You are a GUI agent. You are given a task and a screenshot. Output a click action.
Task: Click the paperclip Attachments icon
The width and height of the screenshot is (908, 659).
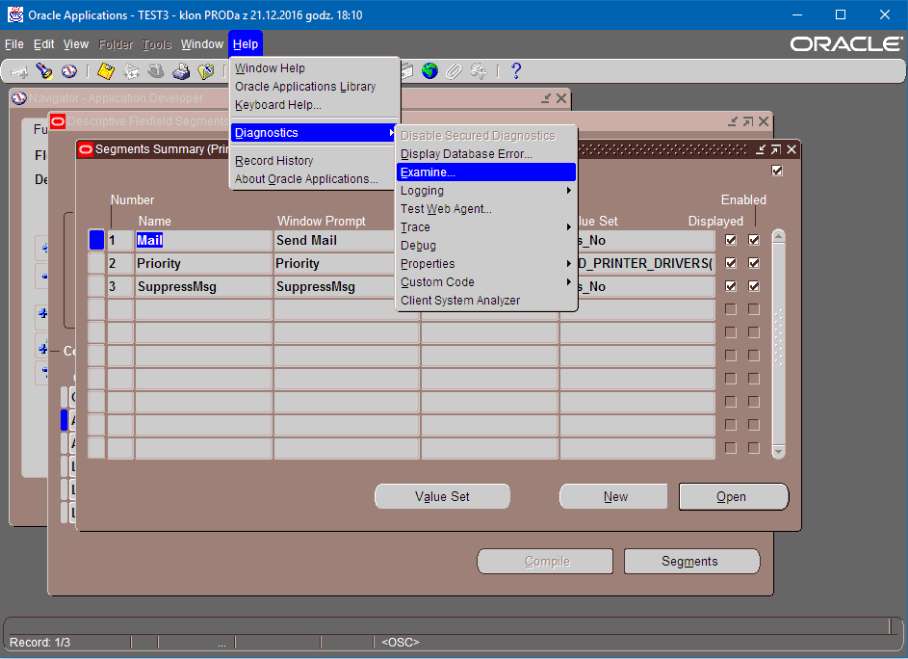[454, 71]
